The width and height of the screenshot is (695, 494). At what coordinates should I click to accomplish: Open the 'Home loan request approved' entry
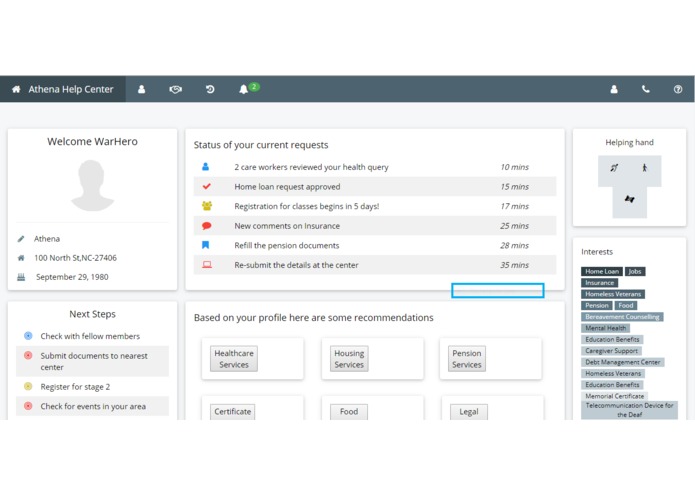point(287,187)
